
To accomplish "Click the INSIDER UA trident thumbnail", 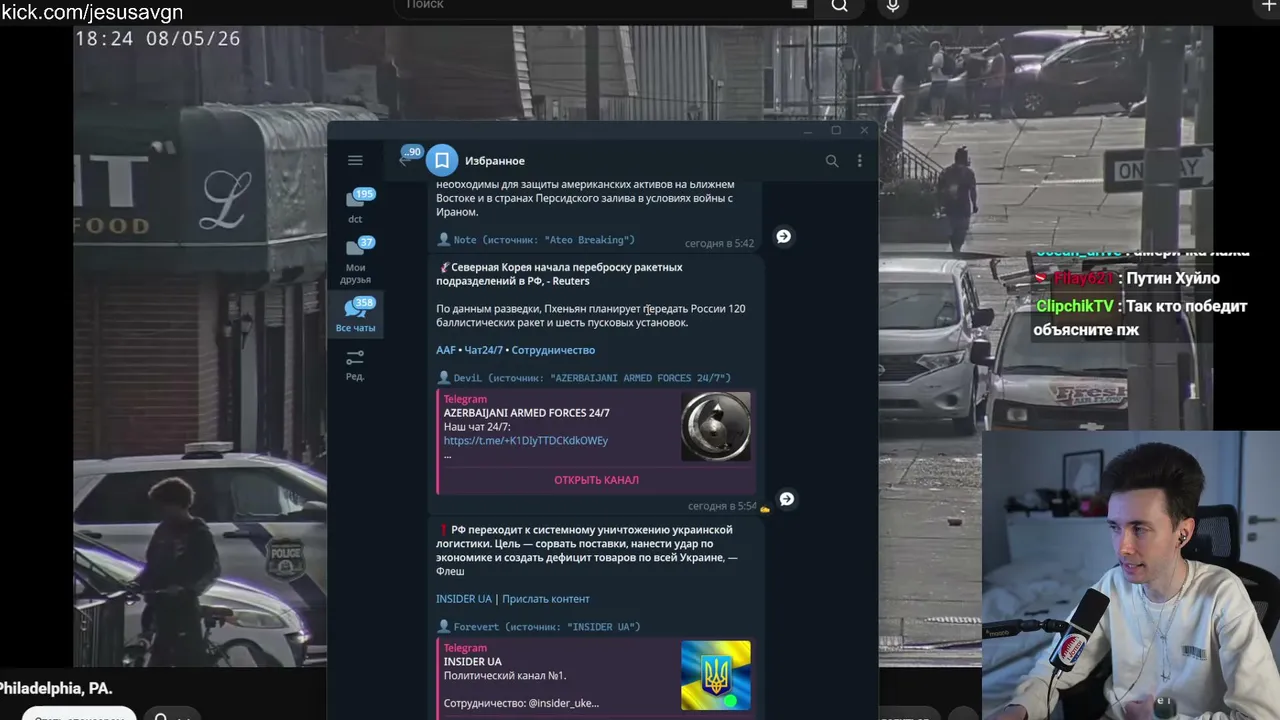I will tap(716, 676).
